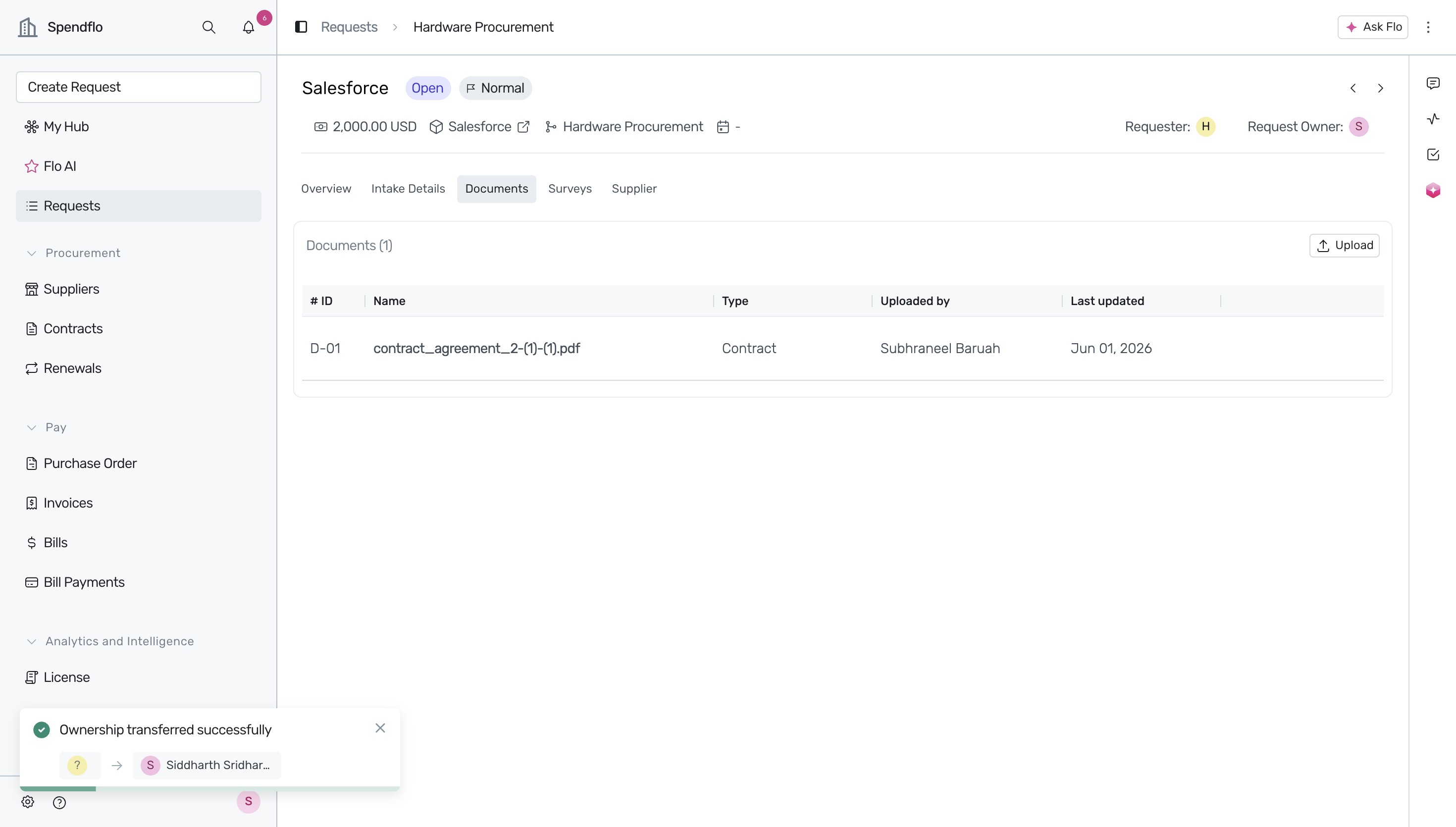Open Renewals in sidebar
The width and height of the screenshot is (1456, 827).
(x=139, y=368)
